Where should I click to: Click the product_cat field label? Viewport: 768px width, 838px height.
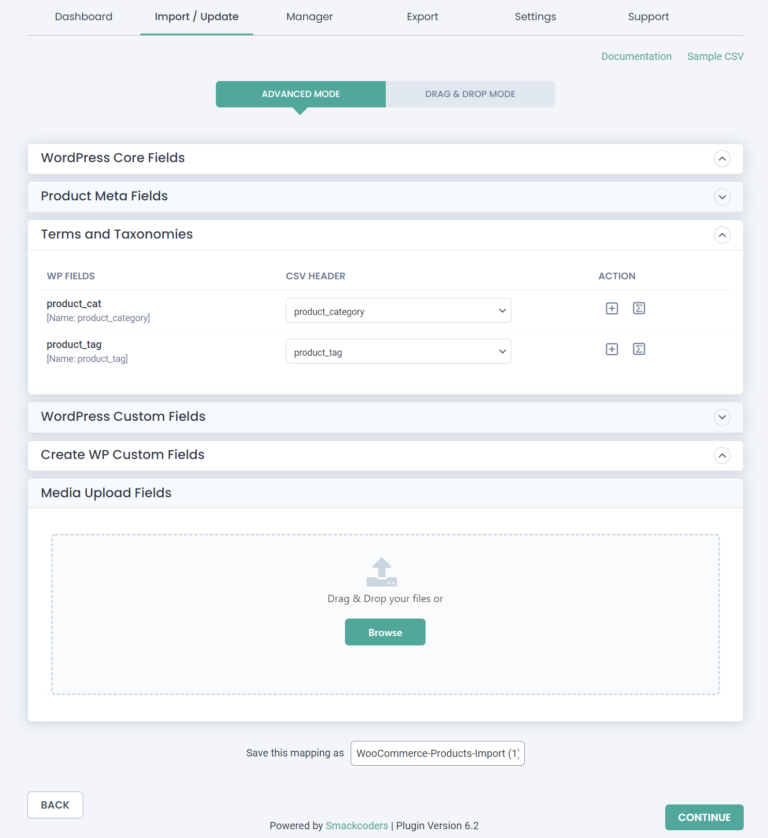point(74,304)
